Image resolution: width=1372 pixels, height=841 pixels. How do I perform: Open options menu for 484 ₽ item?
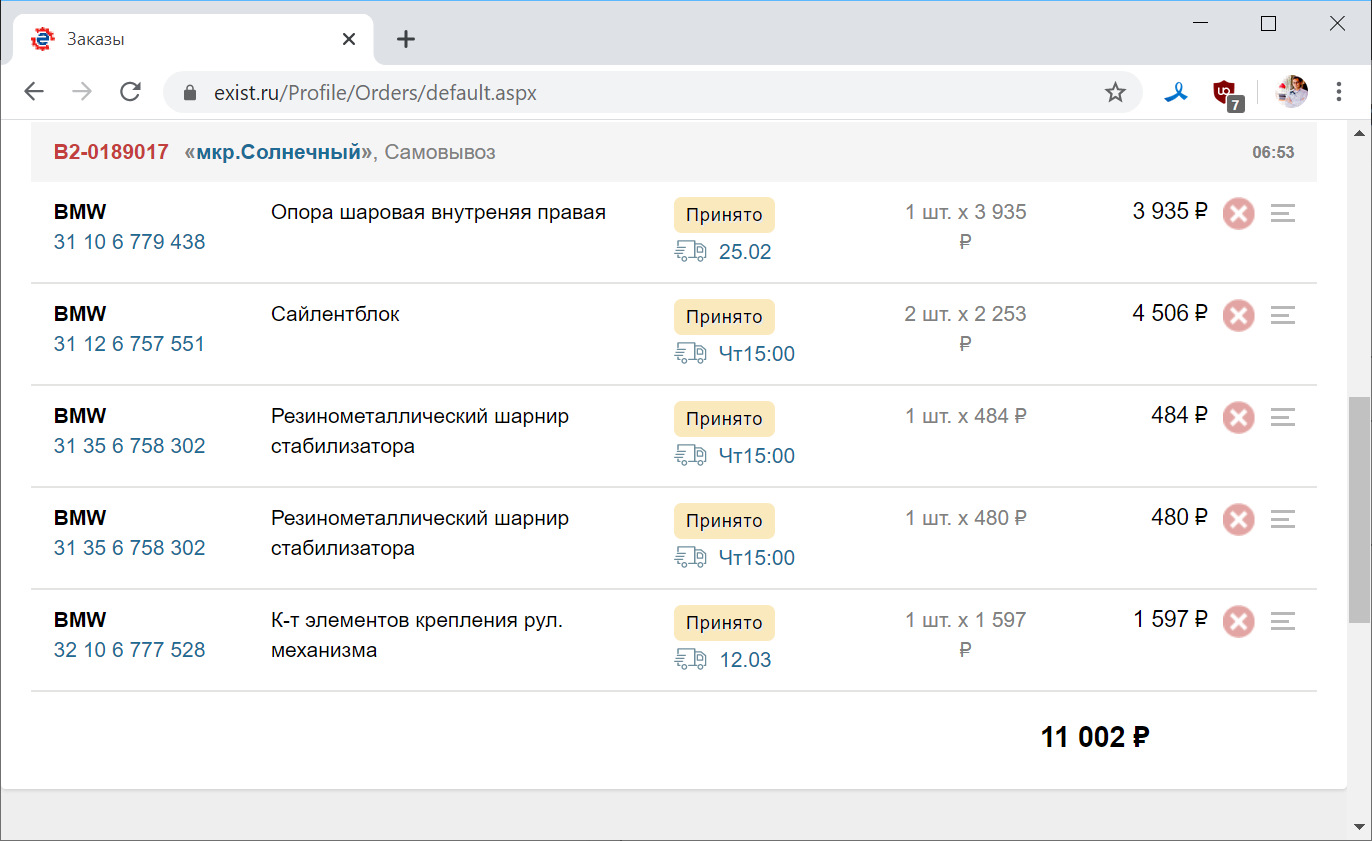click(x=1283, y=418)
